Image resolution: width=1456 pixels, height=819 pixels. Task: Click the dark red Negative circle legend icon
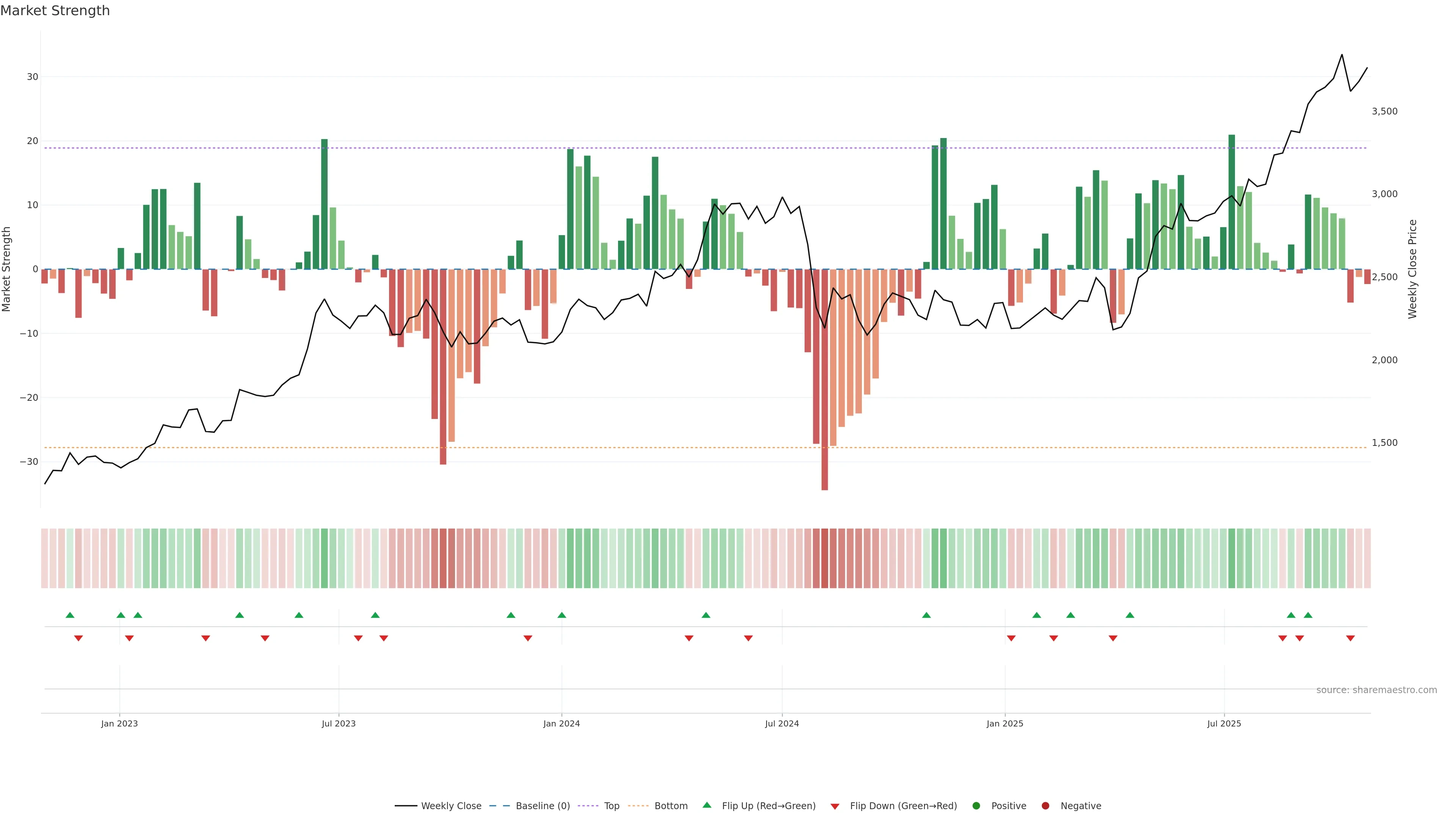click(x=1045, y=806)
